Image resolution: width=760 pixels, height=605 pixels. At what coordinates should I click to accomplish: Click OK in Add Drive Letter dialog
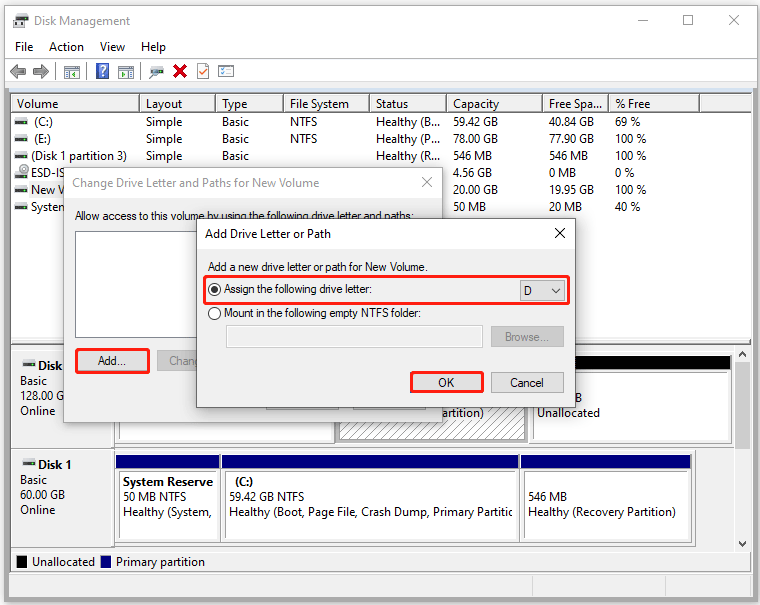[446, 382]
